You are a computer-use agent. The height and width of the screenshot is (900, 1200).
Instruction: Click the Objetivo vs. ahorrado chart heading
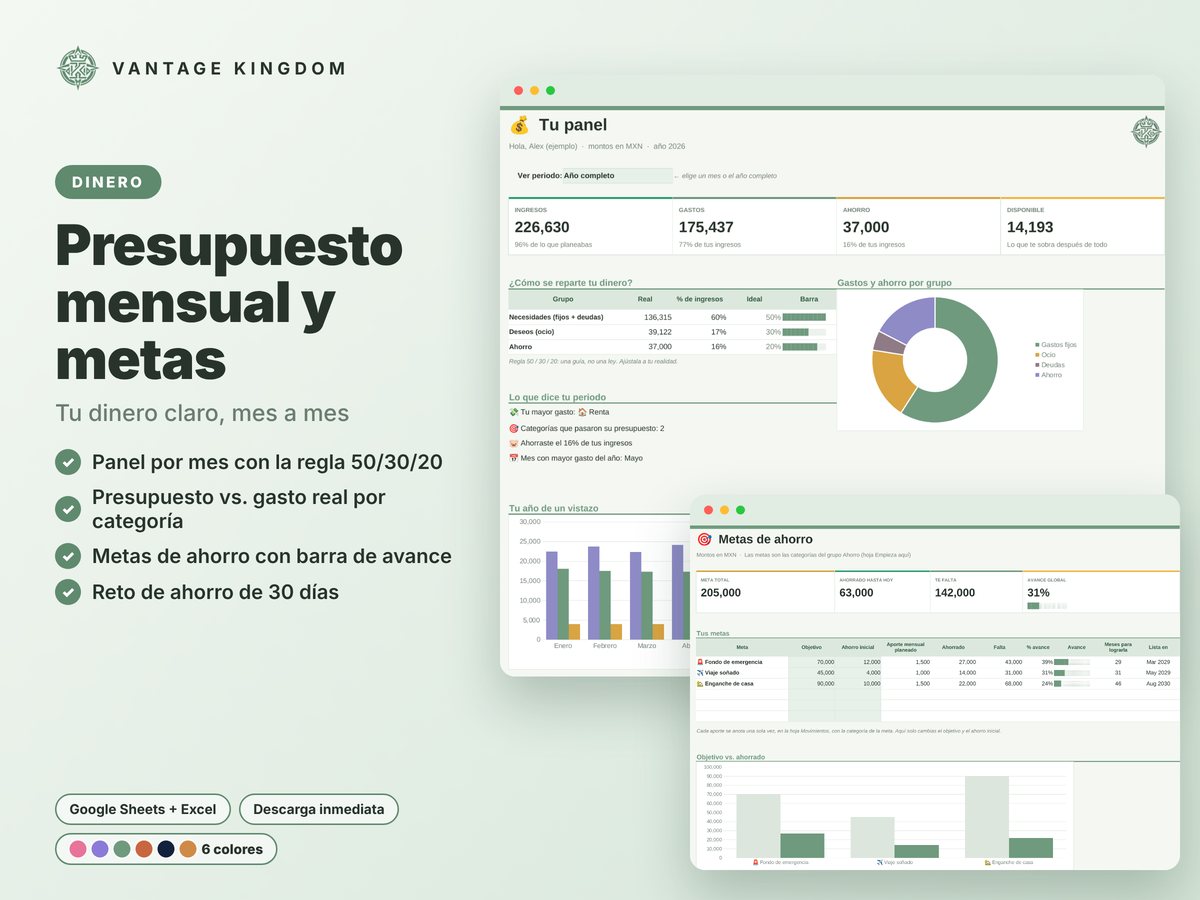(x=731, y=757)
